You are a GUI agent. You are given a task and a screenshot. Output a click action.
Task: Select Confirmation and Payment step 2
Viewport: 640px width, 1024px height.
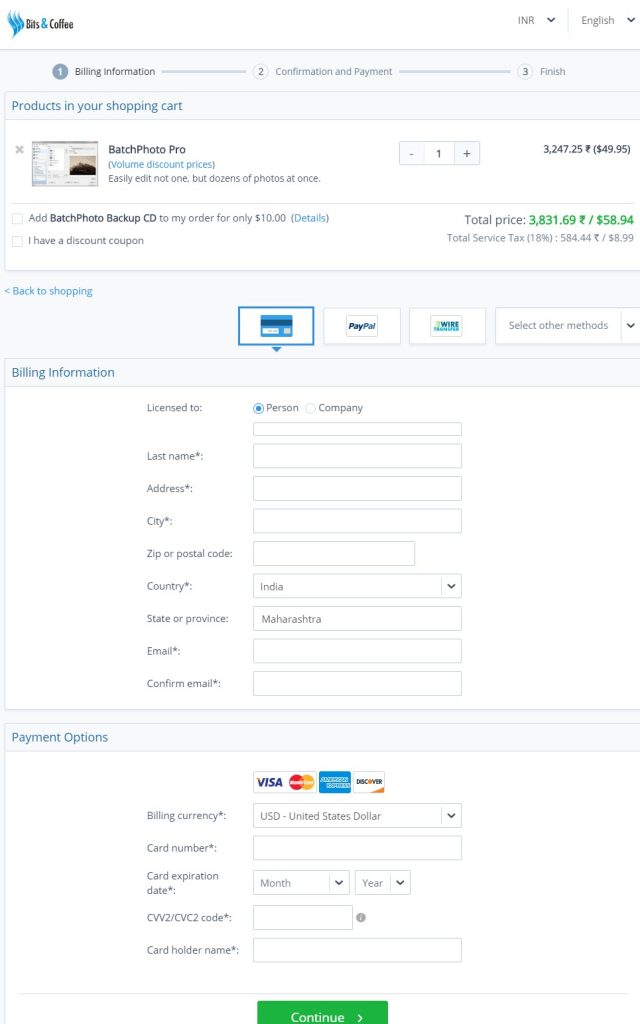(323, 72)
